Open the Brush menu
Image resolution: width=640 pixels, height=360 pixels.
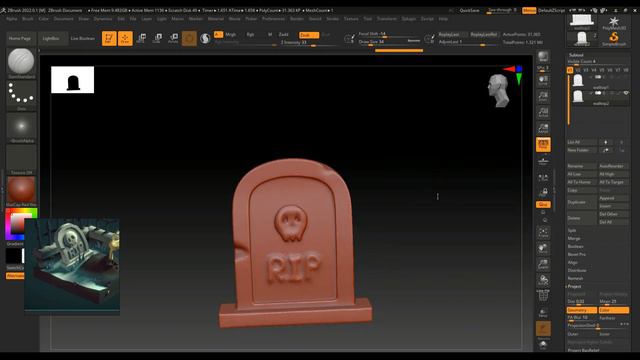28,19
